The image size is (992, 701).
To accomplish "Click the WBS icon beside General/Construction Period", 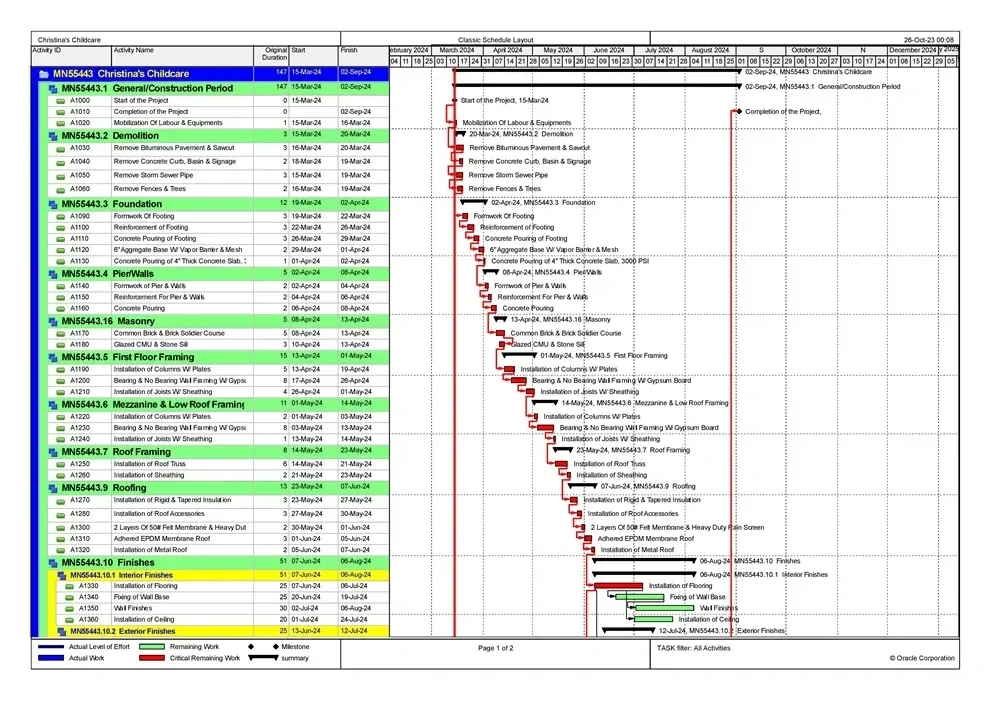I will (x=53, y=89).
